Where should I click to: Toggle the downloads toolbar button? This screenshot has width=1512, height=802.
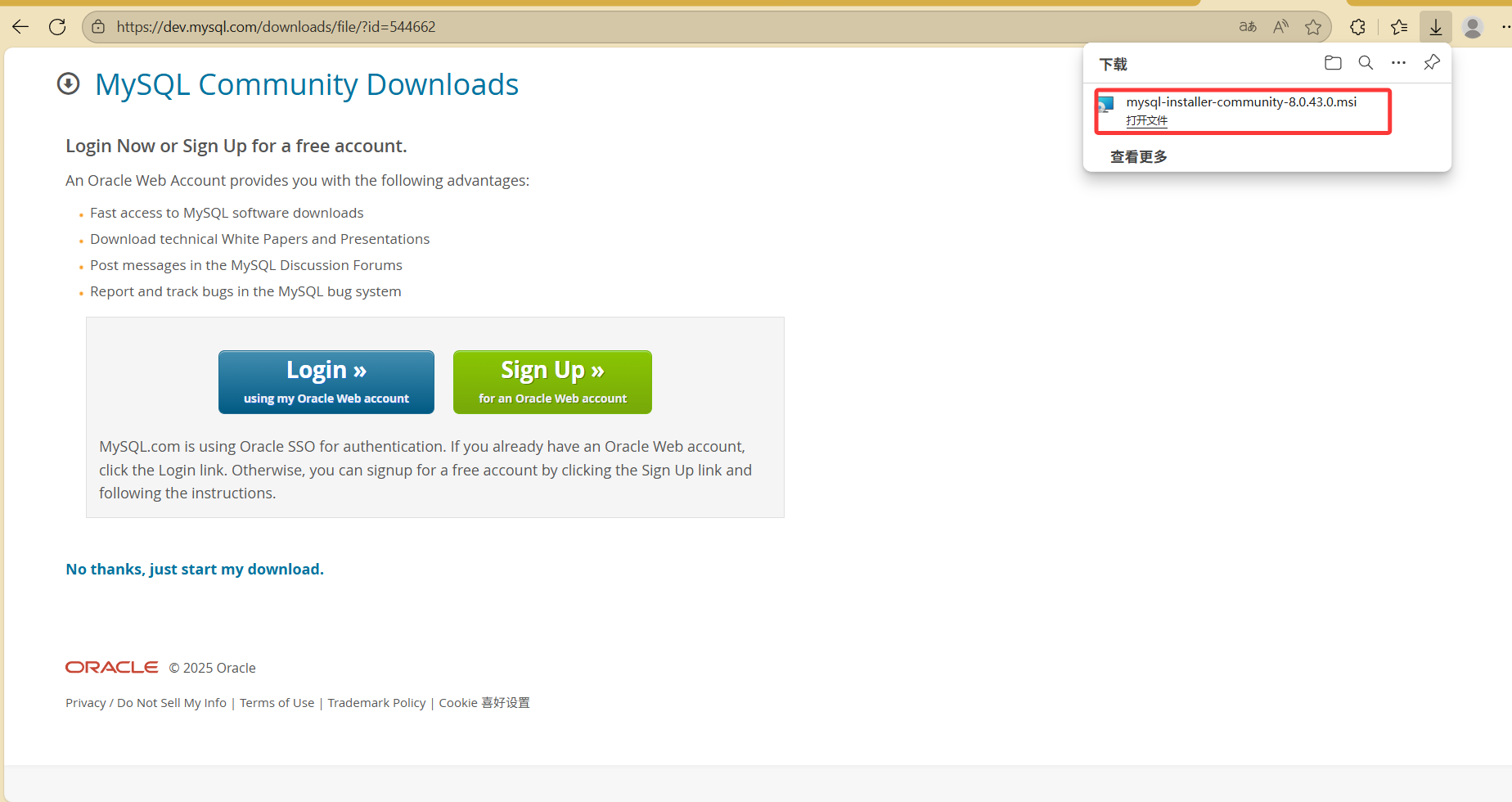(x=1436, y=27)
